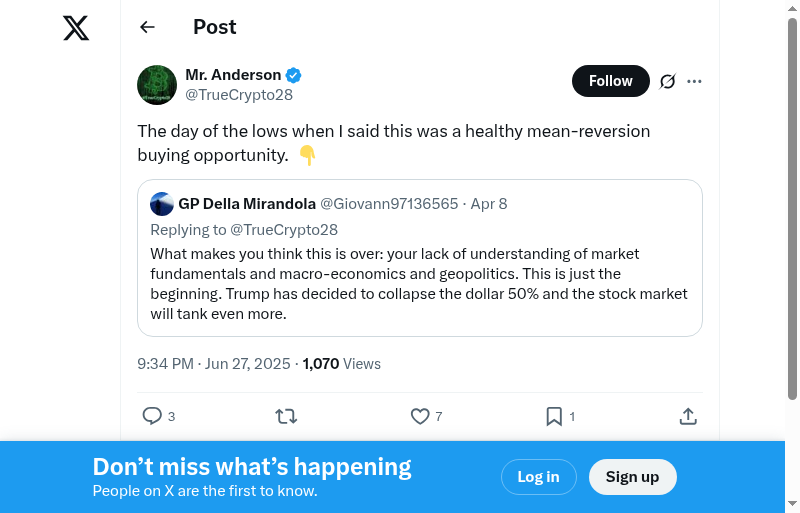The width and height of the screenshot is (800, 513).
Task: Bookmark this post
Action: [554, 416]
